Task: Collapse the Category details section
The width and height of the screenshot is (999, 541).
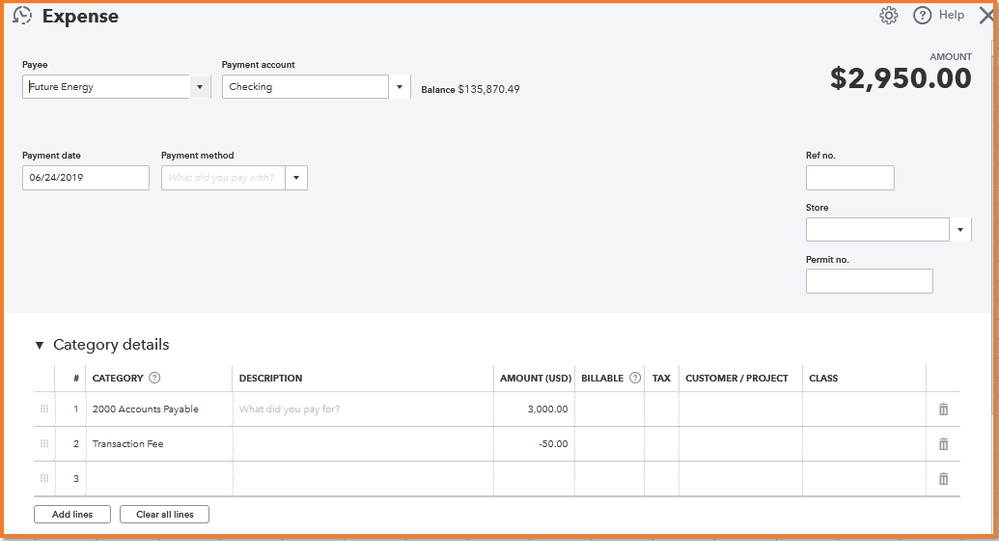Action: (x=40, y=345)
